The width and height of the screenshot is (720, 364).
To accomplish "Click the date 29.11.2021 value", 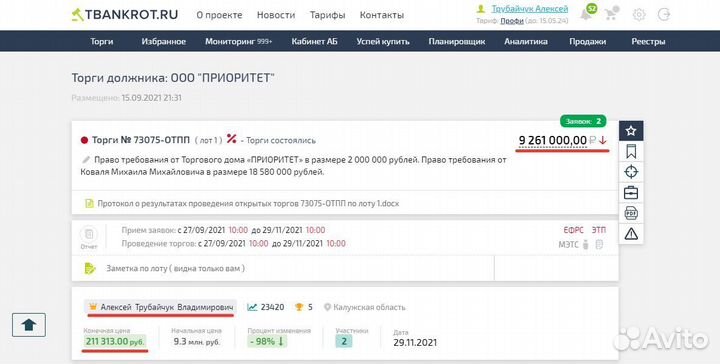I will click(x=415, y=343).
